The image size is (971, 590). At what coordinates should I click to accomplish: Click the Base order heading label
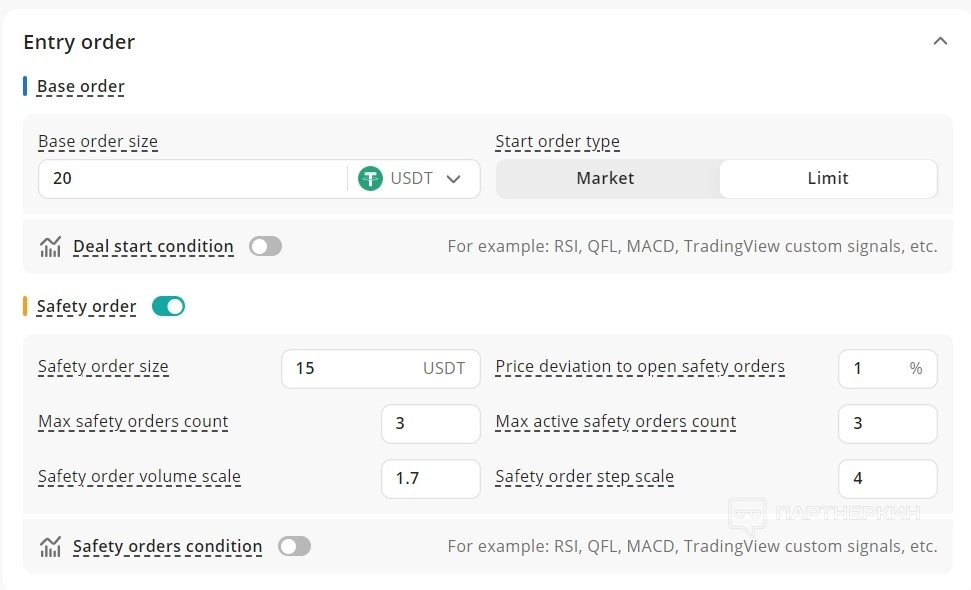click(x=80, y=86)
